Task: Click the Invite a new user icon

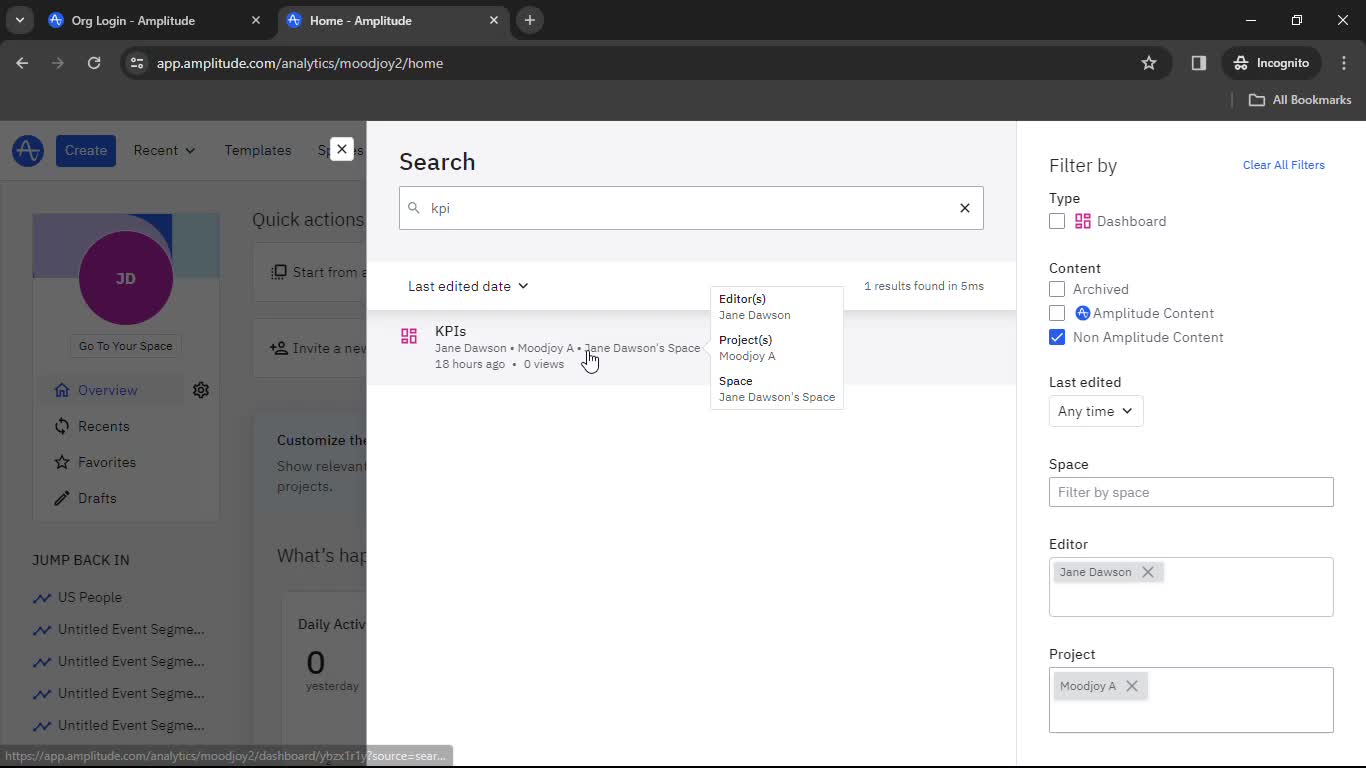Action: [279, 348]
